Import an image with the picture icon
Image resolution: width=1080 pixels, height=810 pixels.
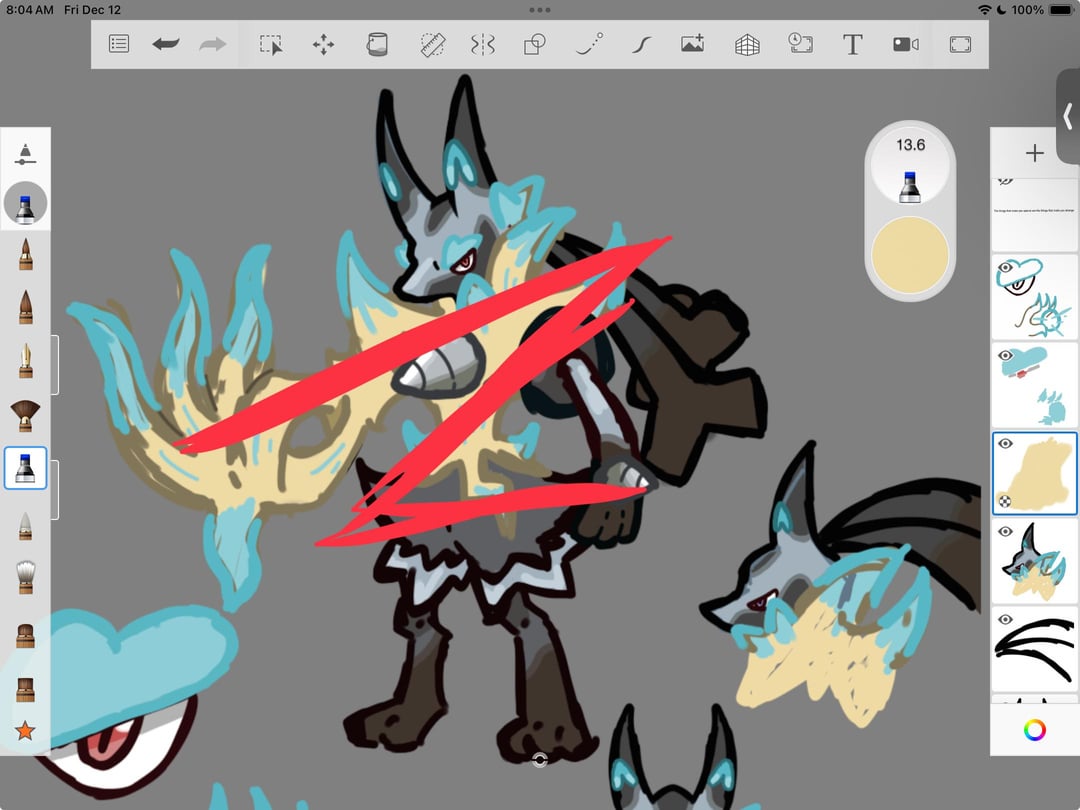692,44
